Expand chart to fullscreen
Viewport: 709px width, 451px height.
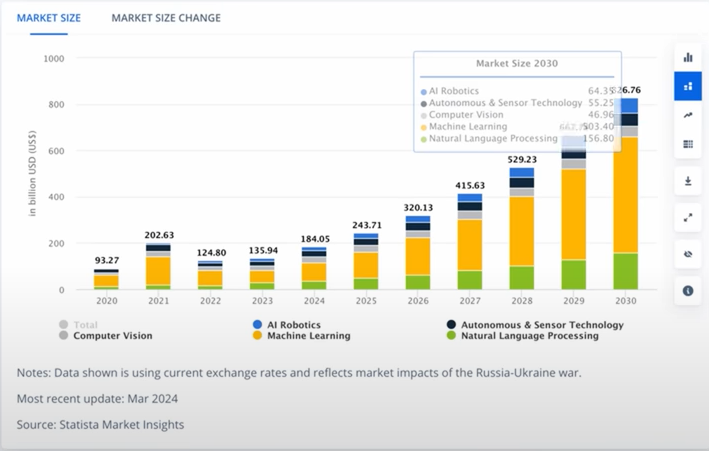688,217
